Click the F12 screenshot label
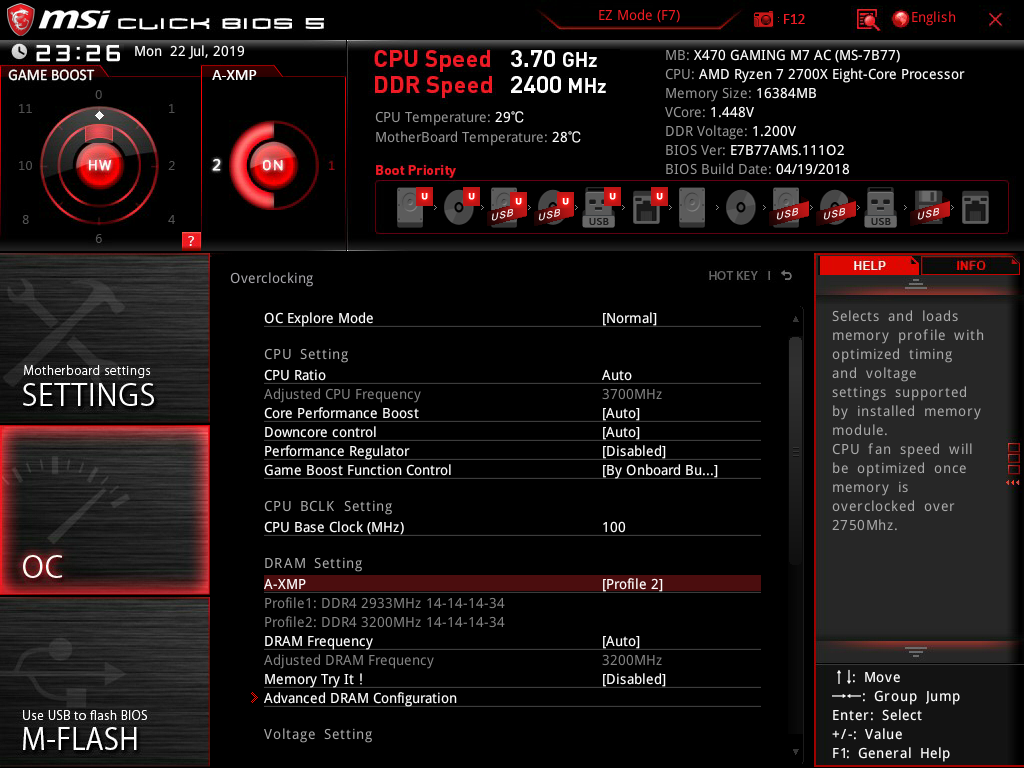Screen dimensions: 1024x768 pyautogui.click(x=793, y=19)
